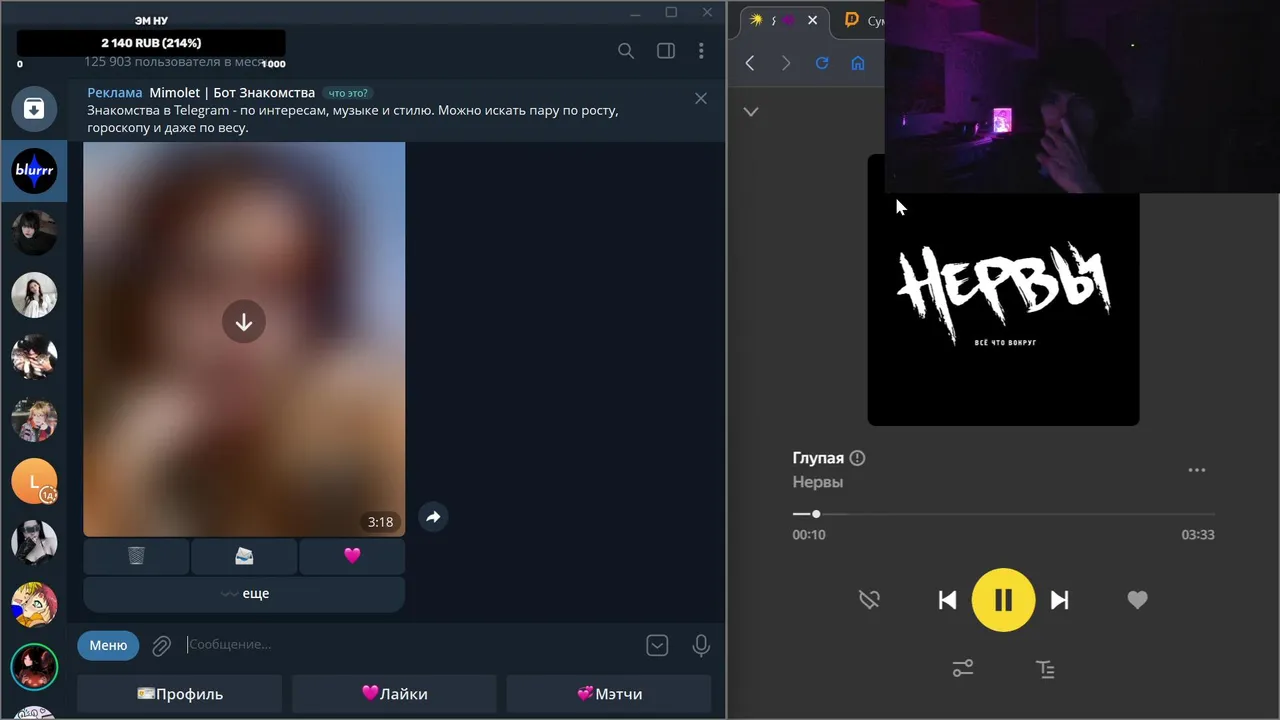Viewport: 1280px width, 720px height.
Task: Focus the 'Сообщение...' message input
Action: (410, 645)
